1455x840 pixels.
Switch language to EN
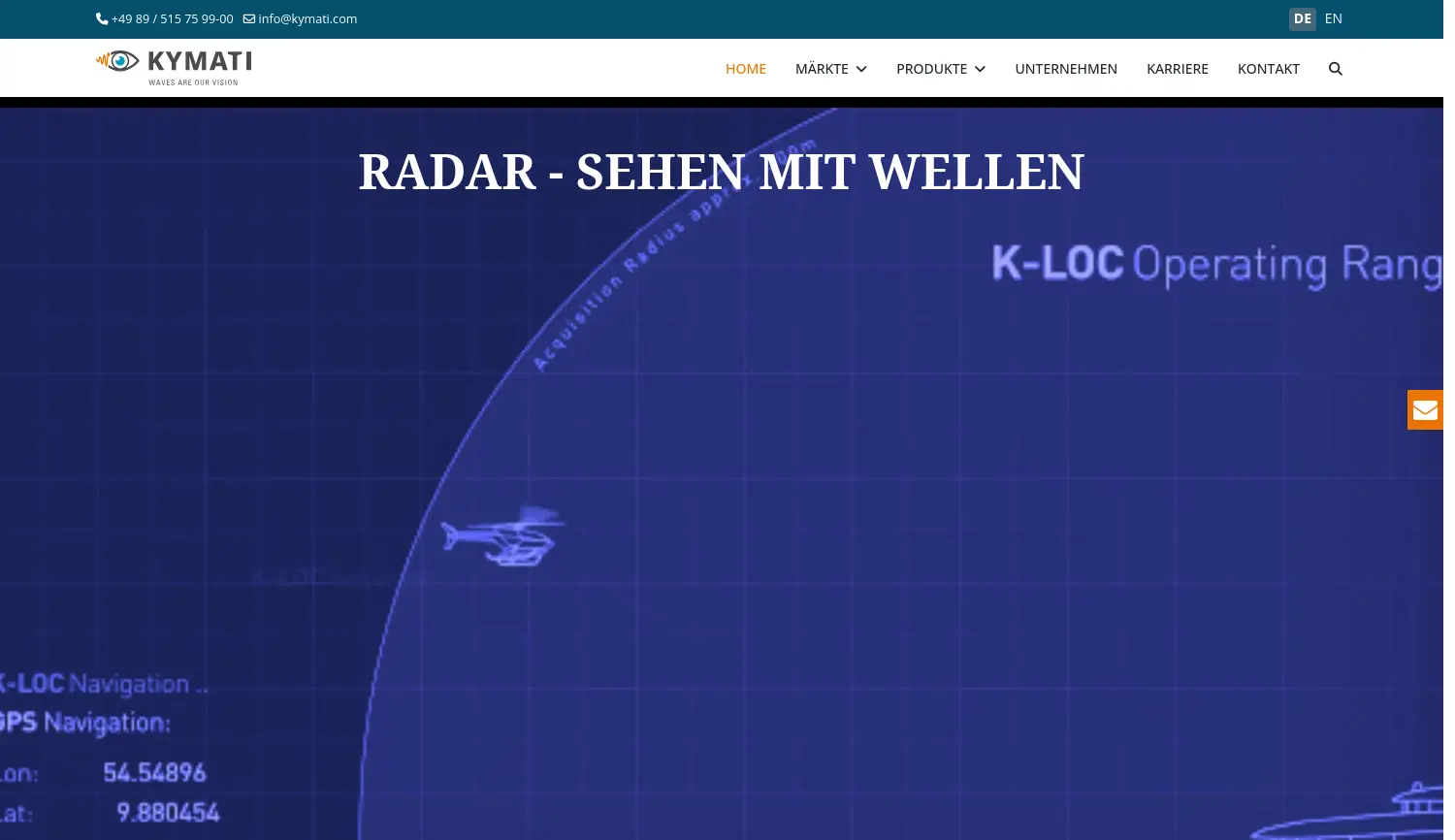tap(1333, 19)
